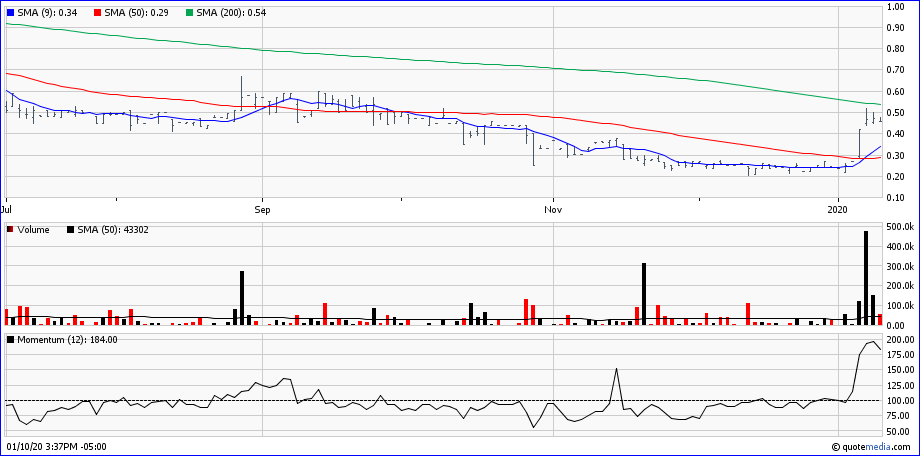Click the red SMA (50) legend swatch
The image size is (920, 456).
click(x=97, y=12)
